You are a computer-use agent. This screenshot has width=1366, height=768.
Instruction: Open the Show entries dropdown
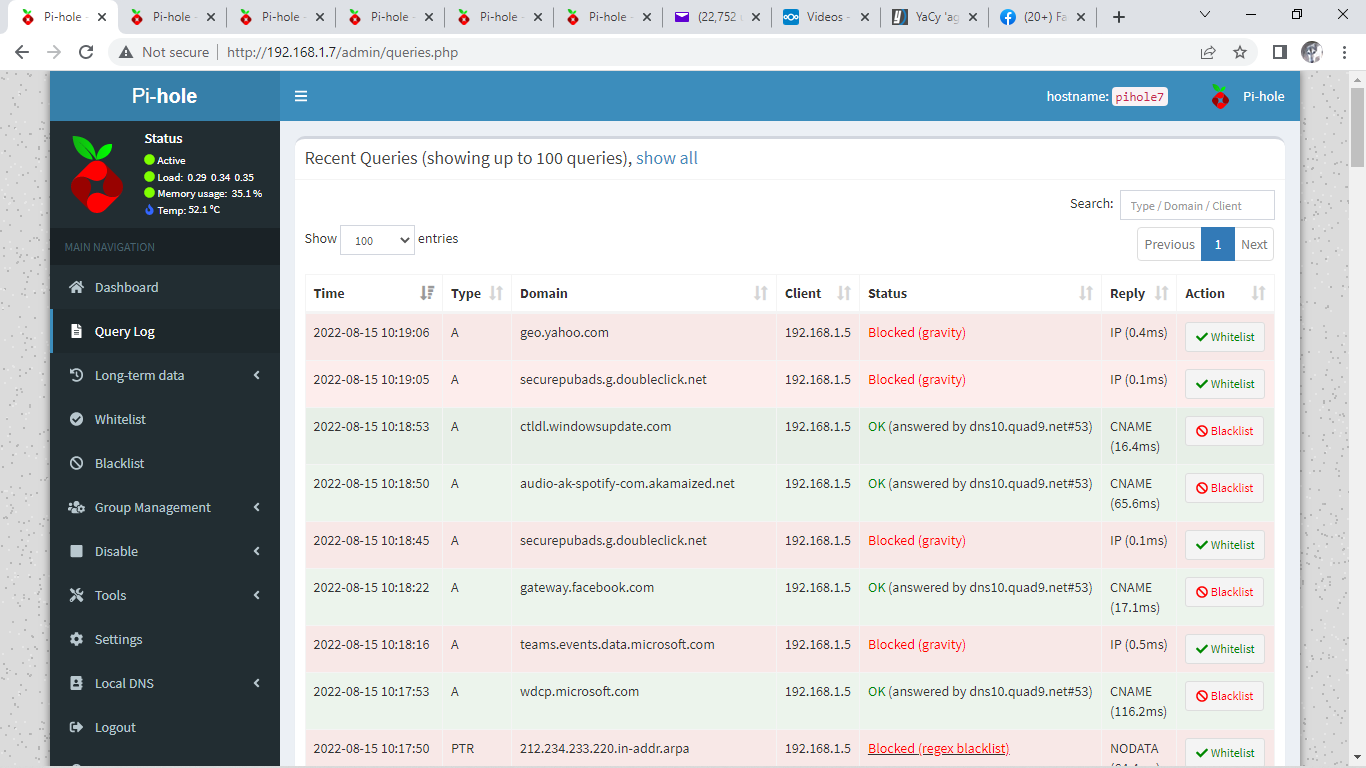coord(377,240)
